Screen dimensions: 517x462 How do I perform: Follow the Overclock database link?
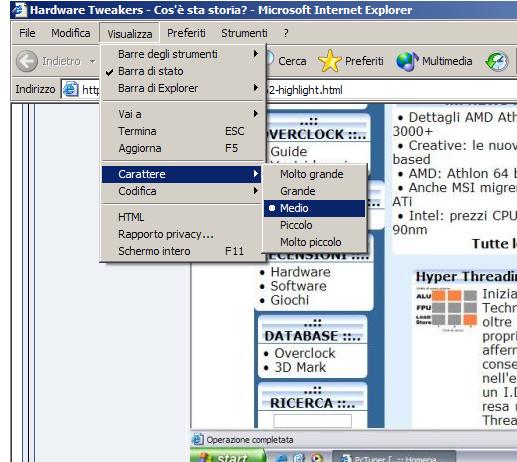click(305, 353)
